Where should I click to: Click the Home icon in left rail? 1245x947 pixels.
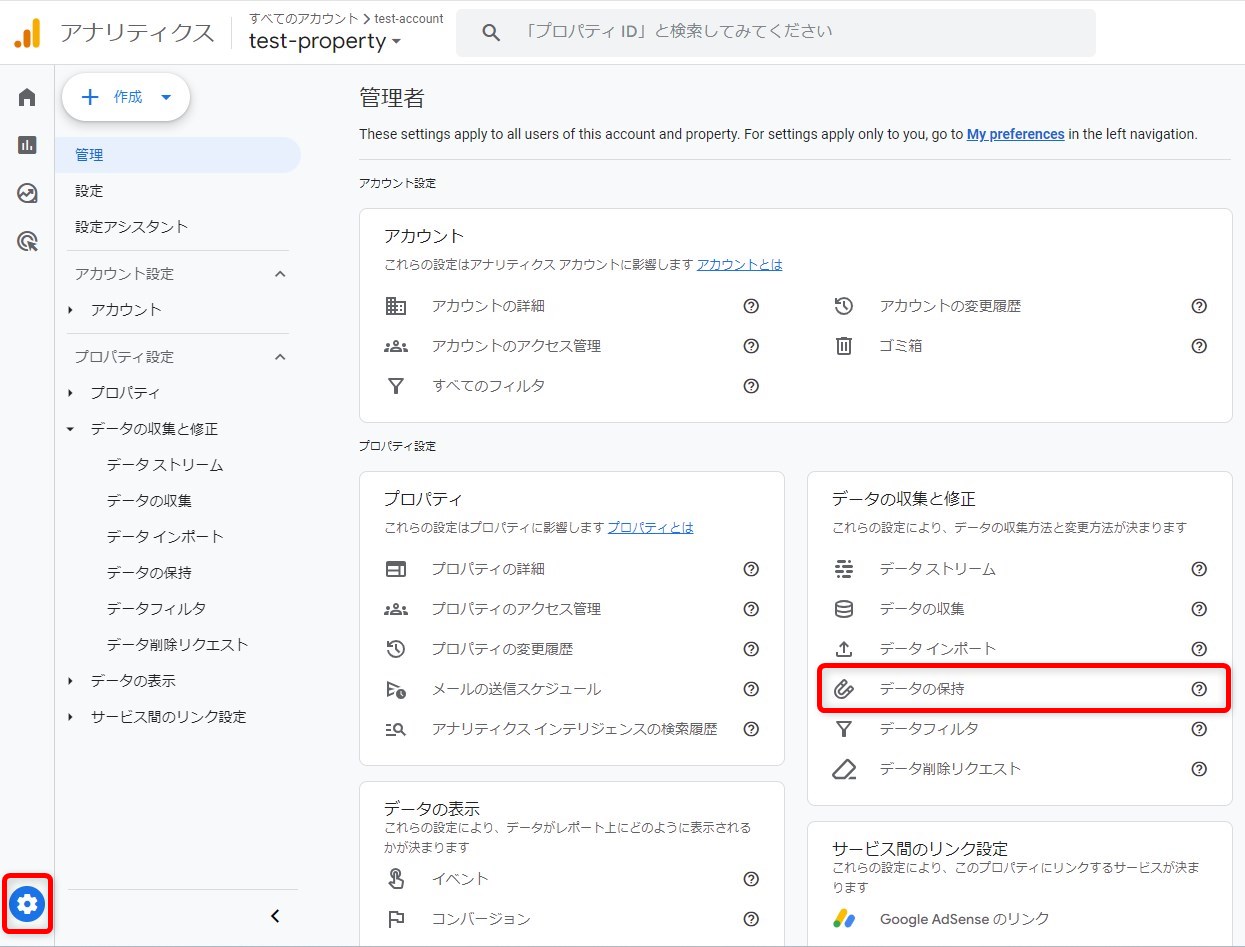click(x=27, y=97)
